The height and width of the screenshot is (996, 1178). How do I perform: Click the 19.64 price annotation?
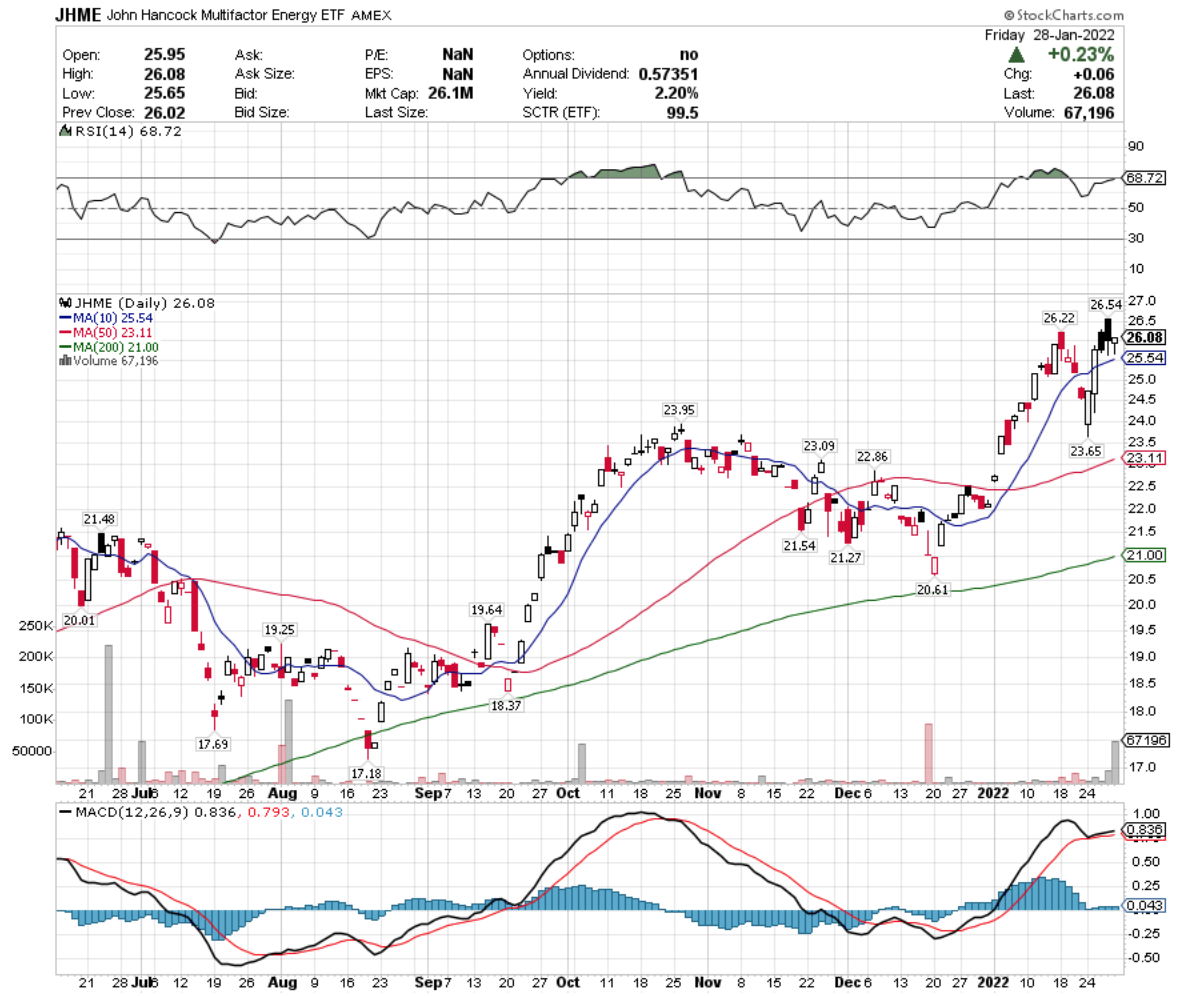[487, 610]
